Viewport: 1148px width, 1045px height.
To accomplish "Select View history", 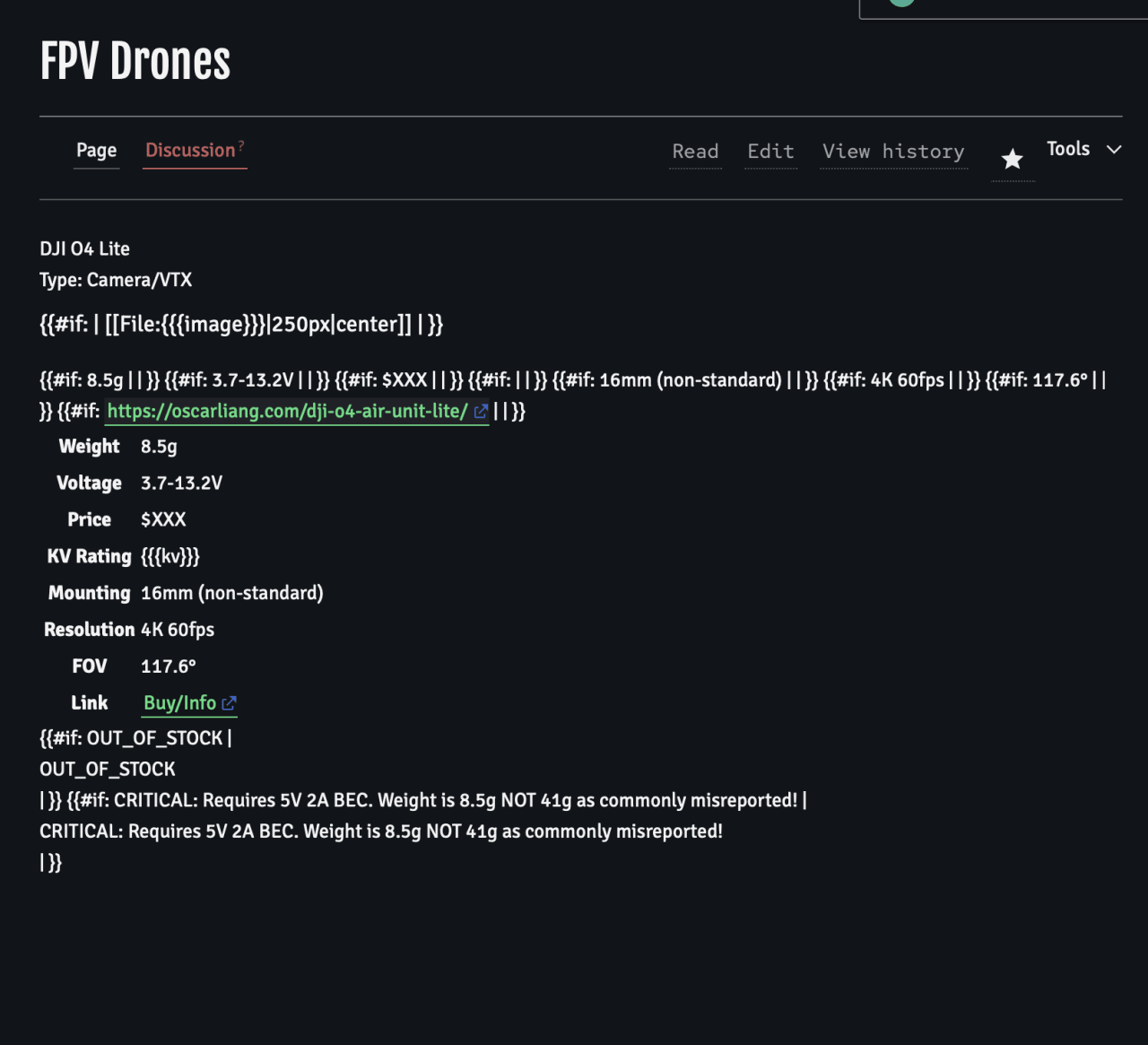I will [892, 152].
